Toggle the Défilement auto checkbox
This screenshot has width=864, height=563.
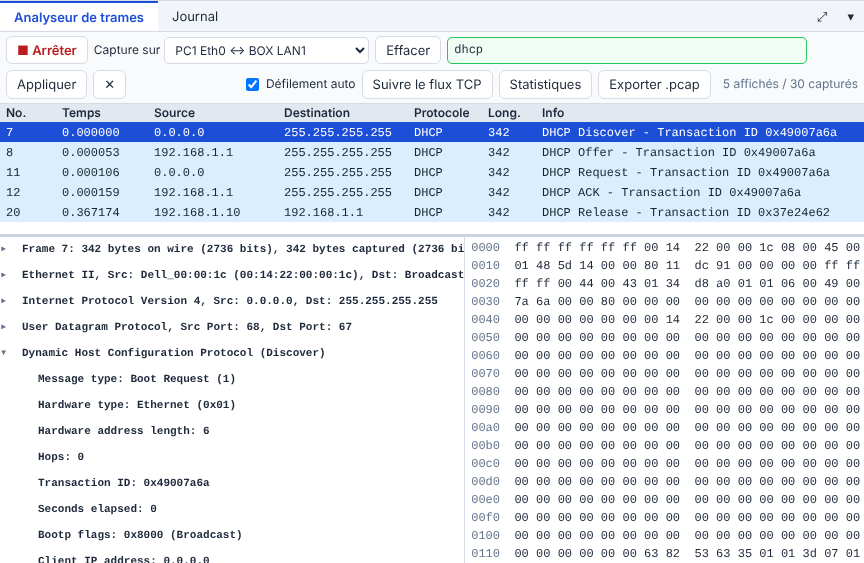click(x=252, y=84)
